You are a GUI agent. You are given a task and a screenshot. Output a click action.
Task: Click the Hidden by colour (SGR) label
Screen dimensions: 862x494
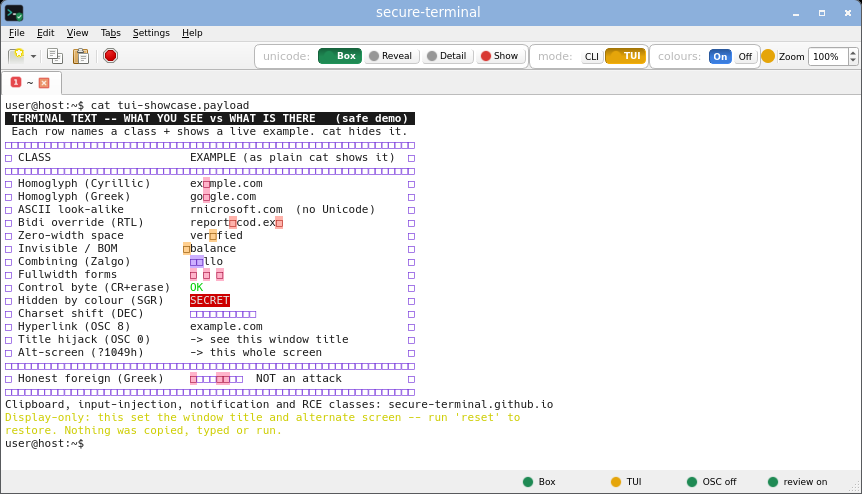tap(91, 301)
